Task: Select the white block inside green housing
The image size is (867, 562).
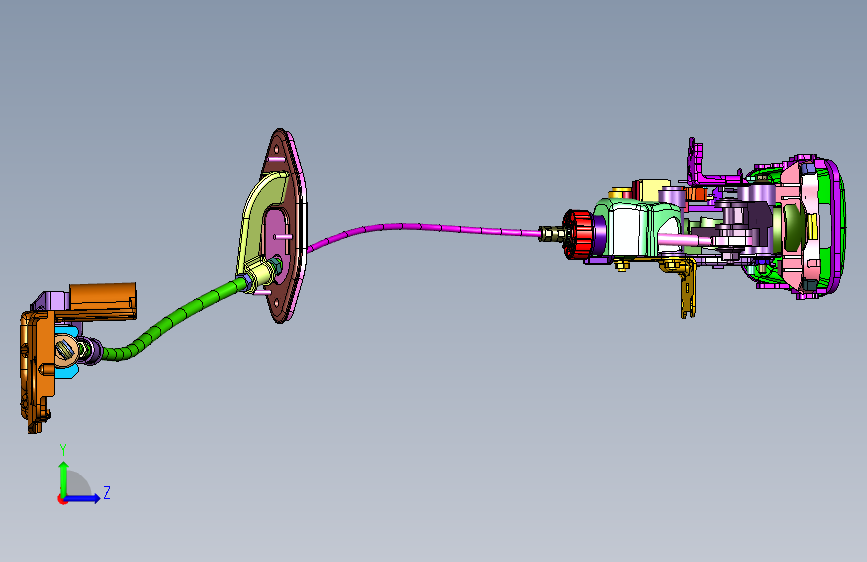Action: pos(625,230)
